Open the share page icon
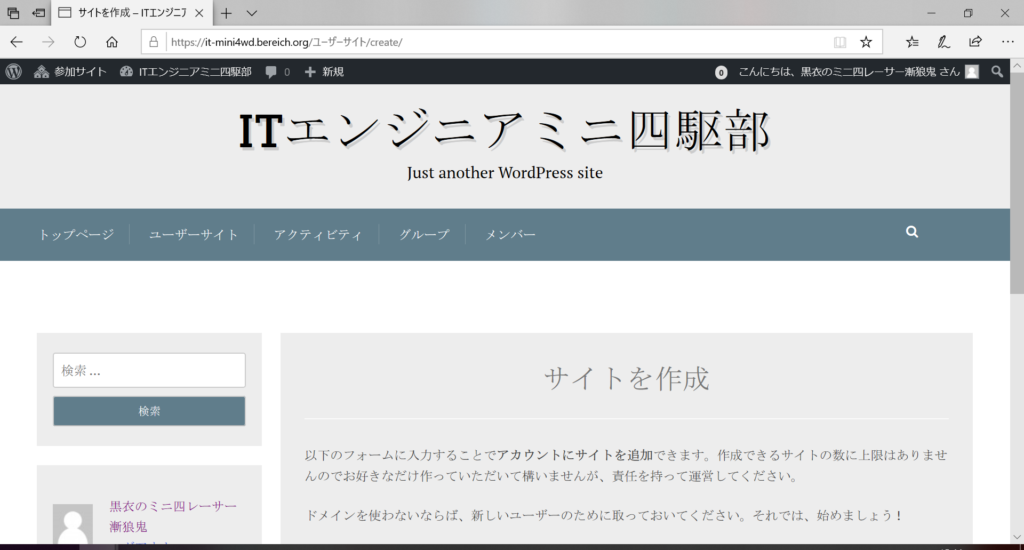Image resolution: width=1024 pixels, height=550 pixels. [975, 42]
